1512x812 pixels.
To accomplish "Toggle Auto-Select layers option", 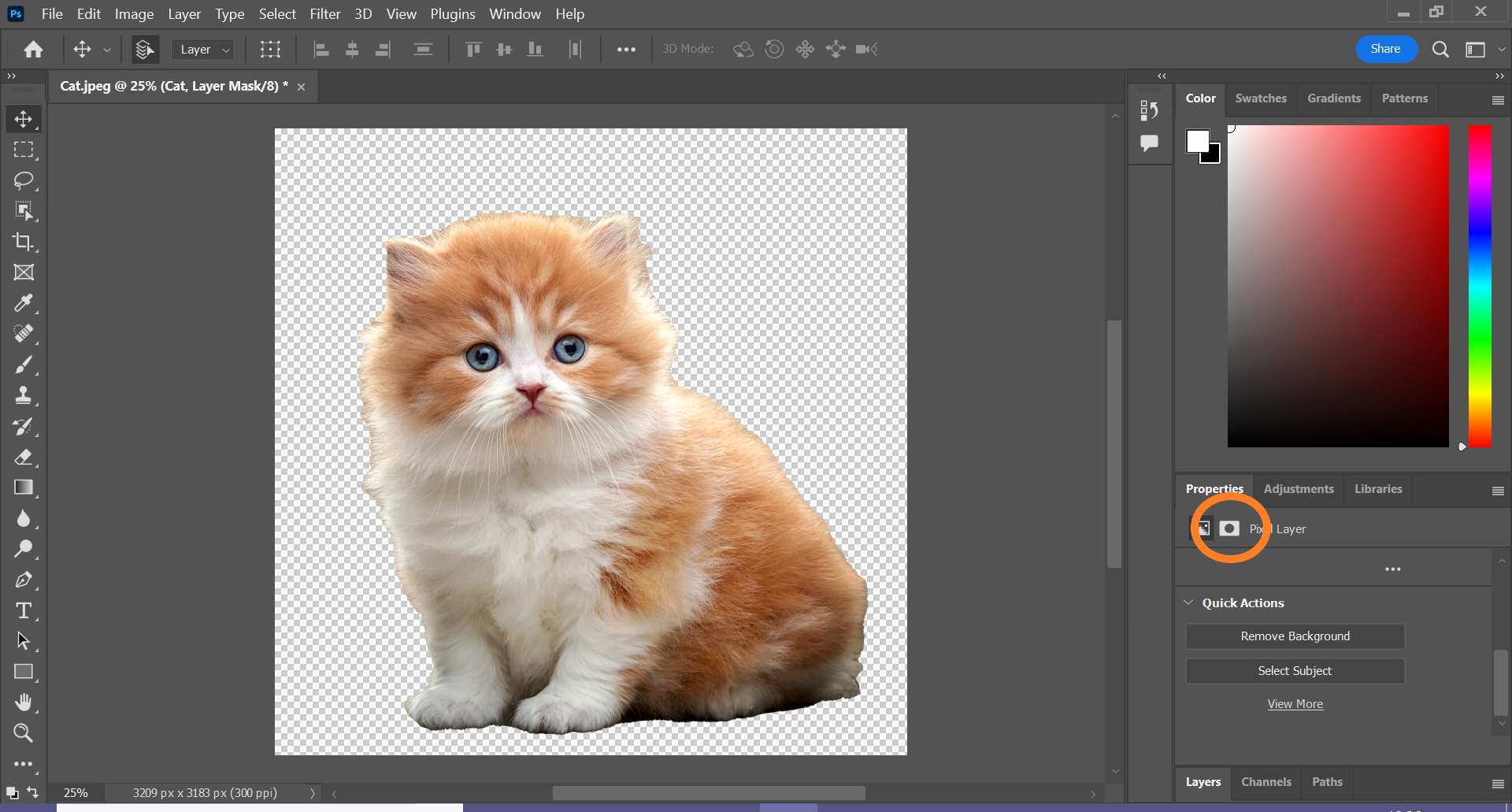I will 144,50.
